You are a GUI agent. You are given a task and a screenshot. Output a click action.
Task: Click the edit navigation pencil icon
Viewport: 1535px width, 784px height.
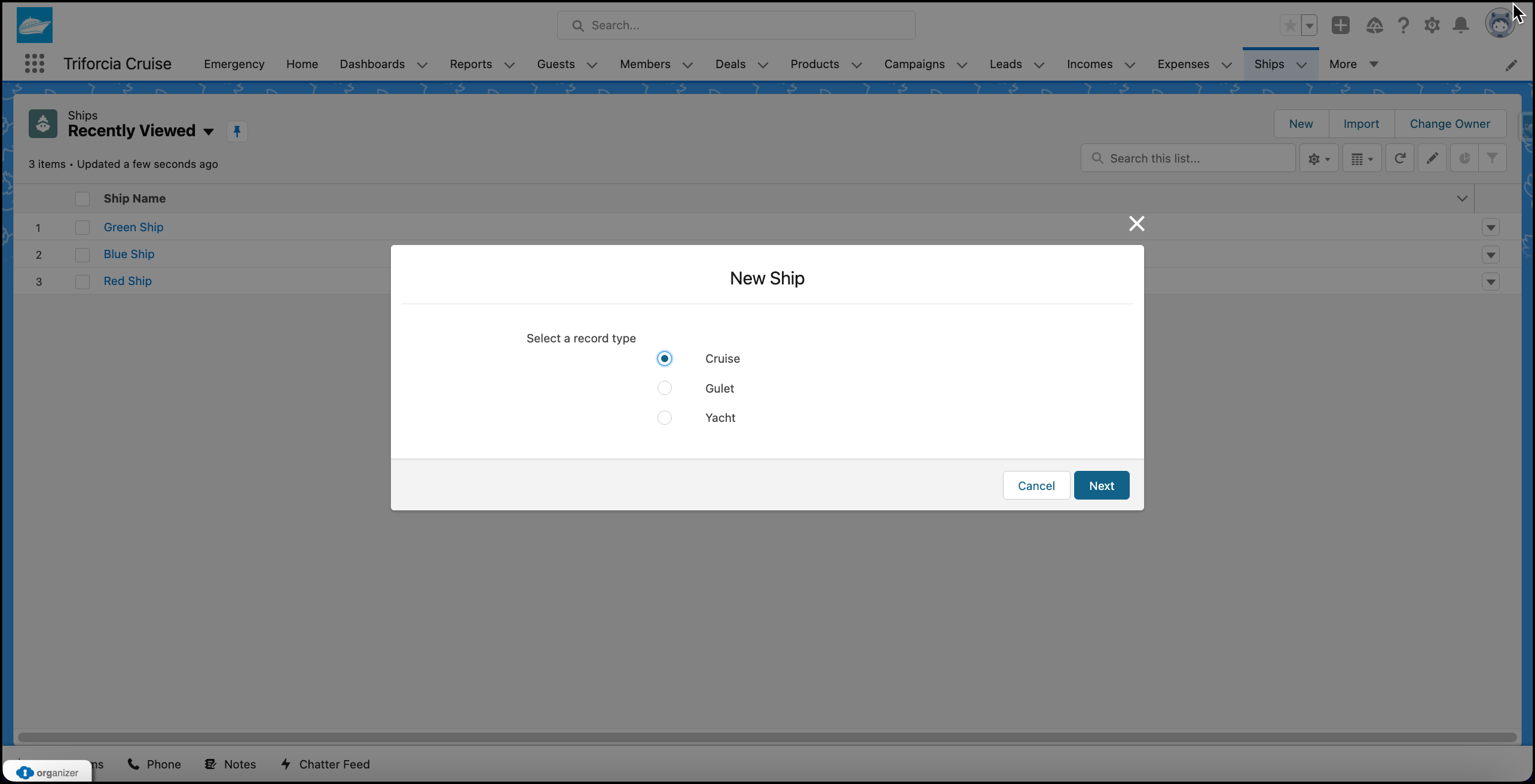click(1511, 65)
